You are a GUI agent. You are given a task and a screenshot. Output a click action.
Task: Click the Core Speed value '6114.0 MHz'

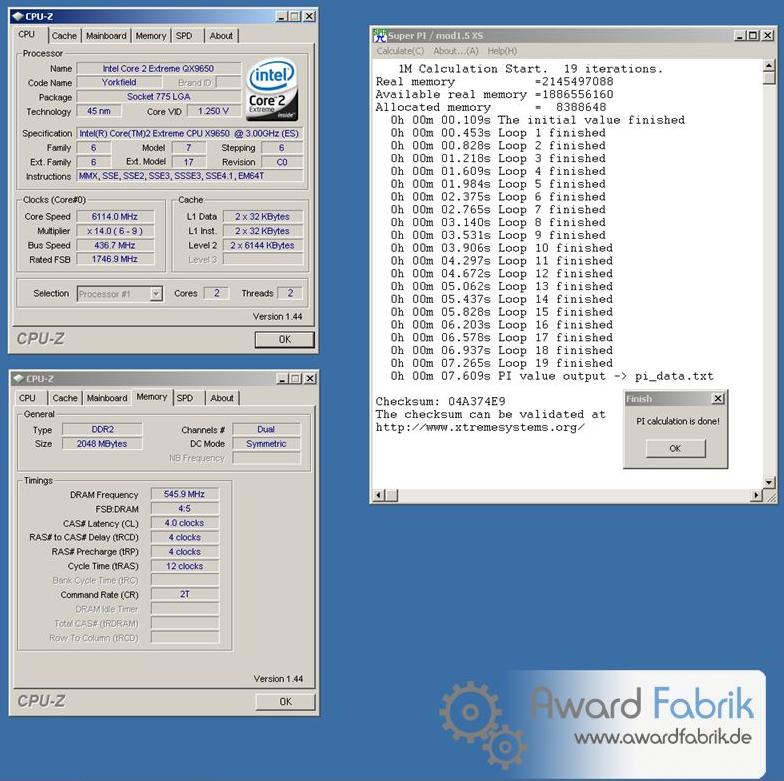(x=114, y=216)
